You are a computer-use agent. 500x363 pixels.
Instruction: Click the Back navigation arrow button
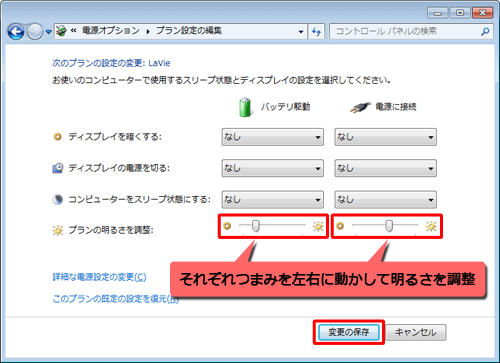click(x=16, y=32)
